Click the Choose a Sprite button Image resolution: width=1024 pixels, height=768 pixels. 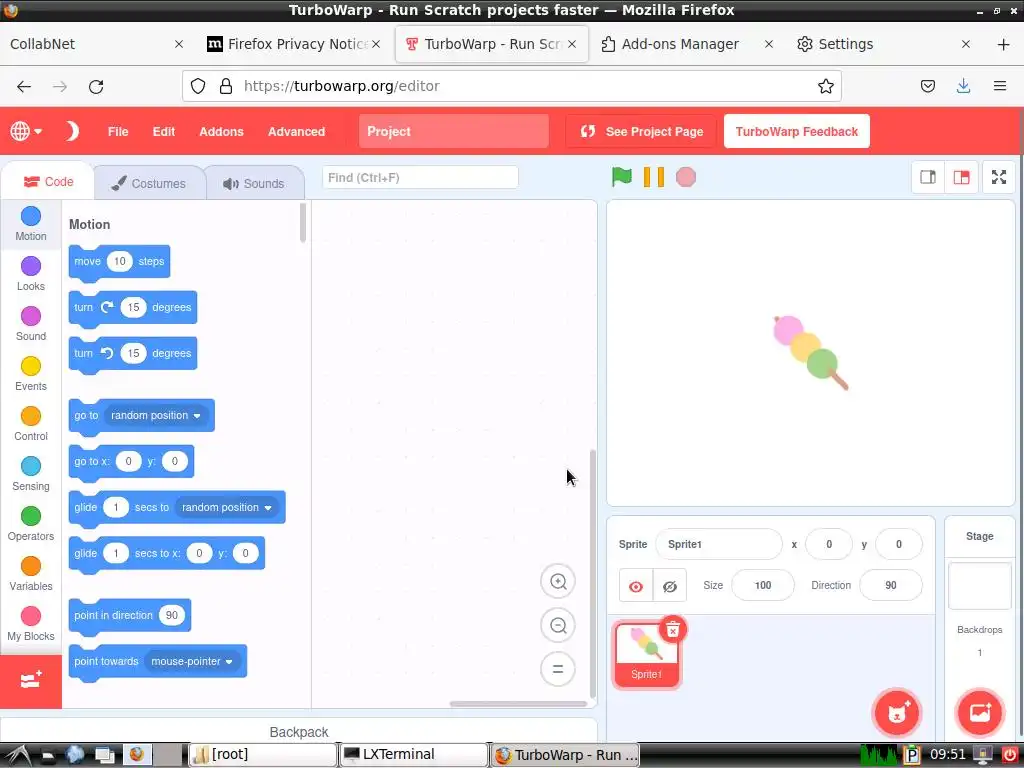[897, 712]
